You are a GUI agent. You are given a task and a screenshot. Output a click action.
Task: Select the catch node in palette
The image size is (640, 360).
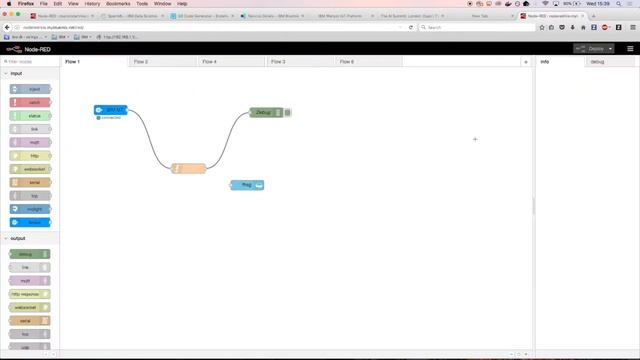pyautogui.click(x=31, y=102)
